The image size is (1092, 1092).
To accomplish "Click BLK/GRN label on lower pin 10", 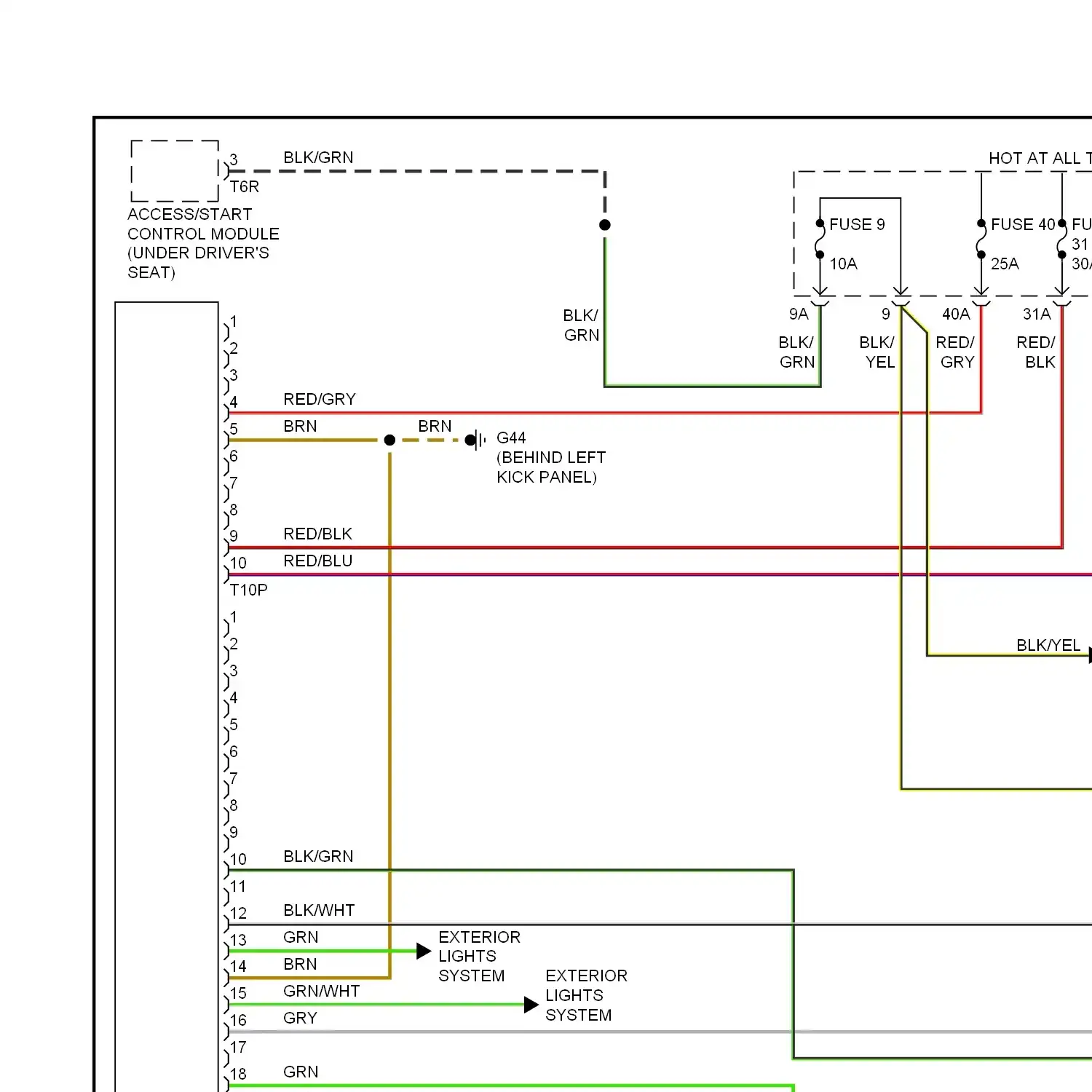I will point(318,856).
